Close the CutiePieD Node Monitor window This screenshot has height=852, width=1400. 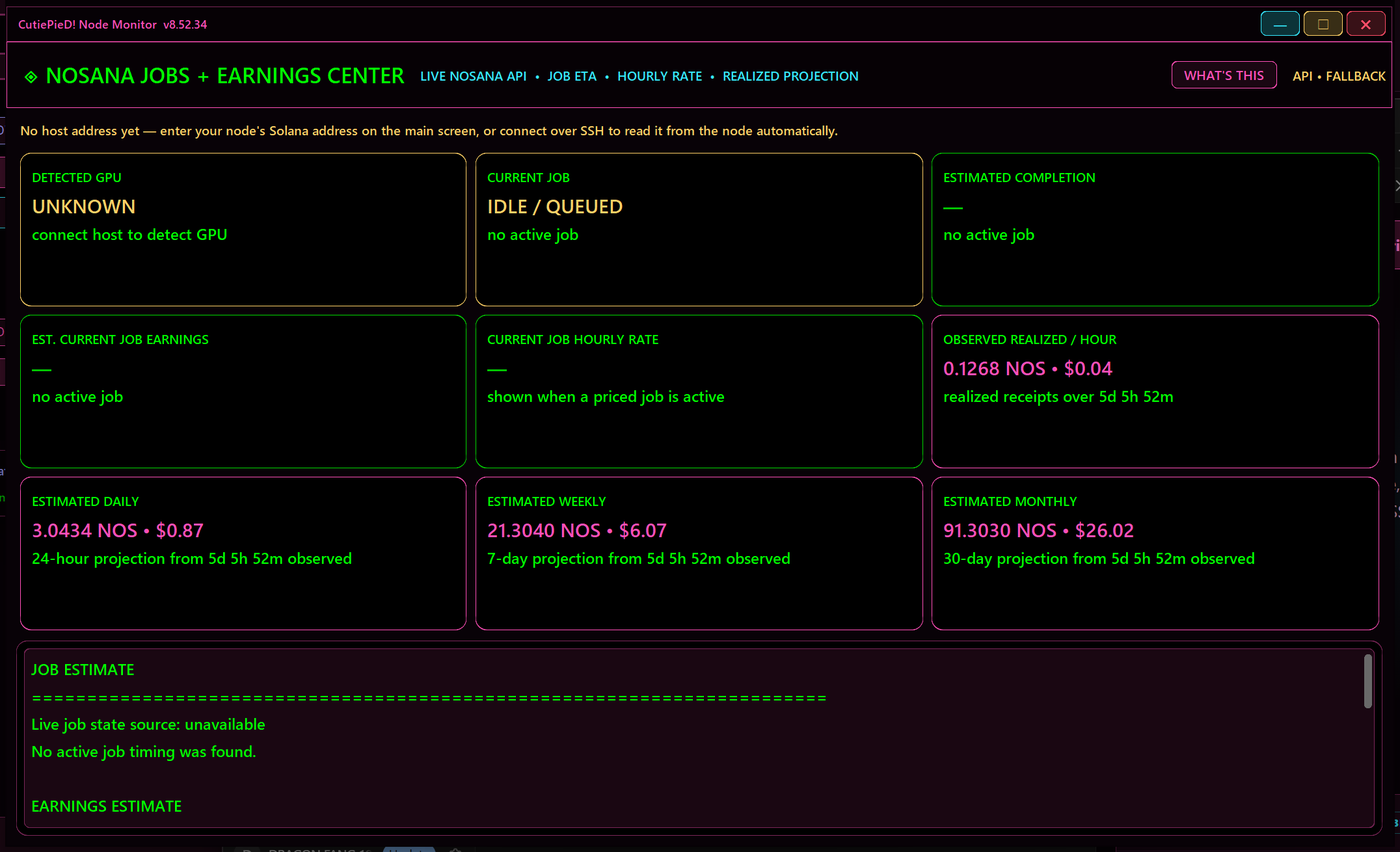point(1366,24)
